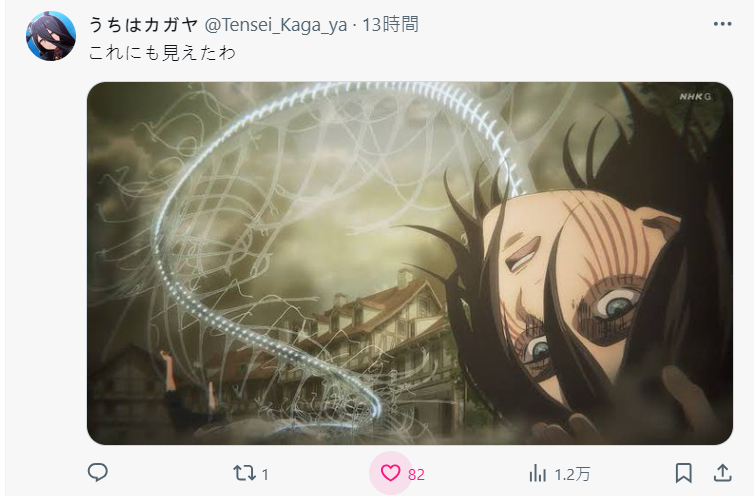
Task: Select the retweet count number 1
Action: [265, 475]
